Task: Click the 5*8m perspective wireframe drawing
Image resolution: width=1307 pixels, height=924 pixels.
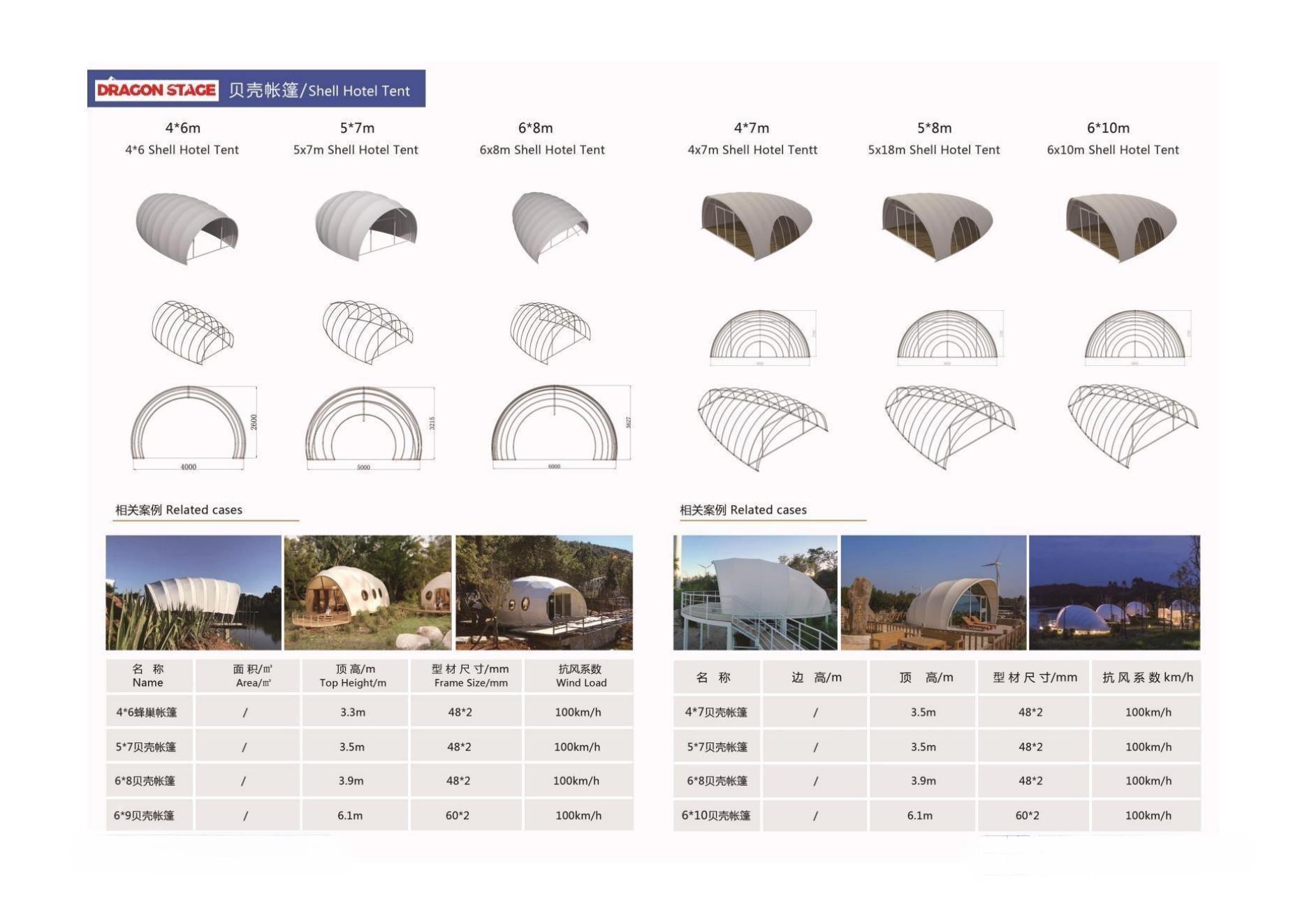Action: tap(950, 427)
